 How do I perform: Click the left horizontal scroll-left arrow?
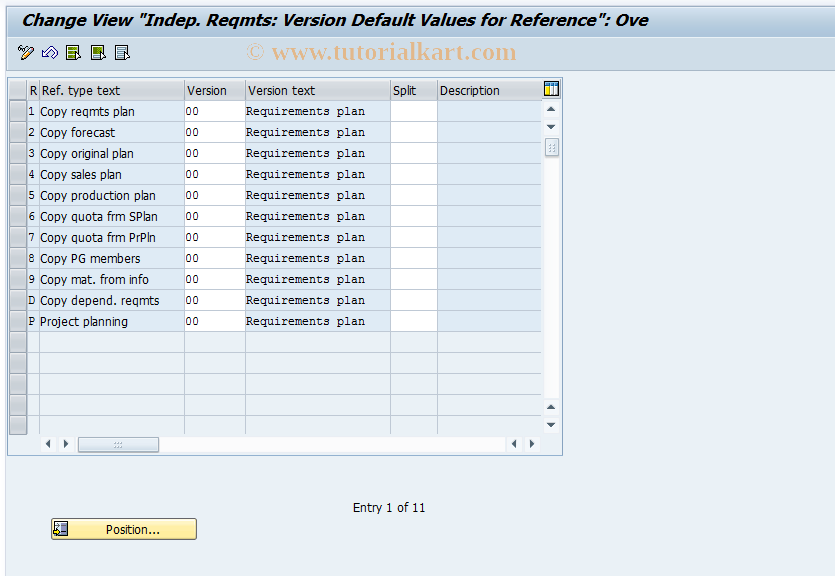[x=48, y=443]
